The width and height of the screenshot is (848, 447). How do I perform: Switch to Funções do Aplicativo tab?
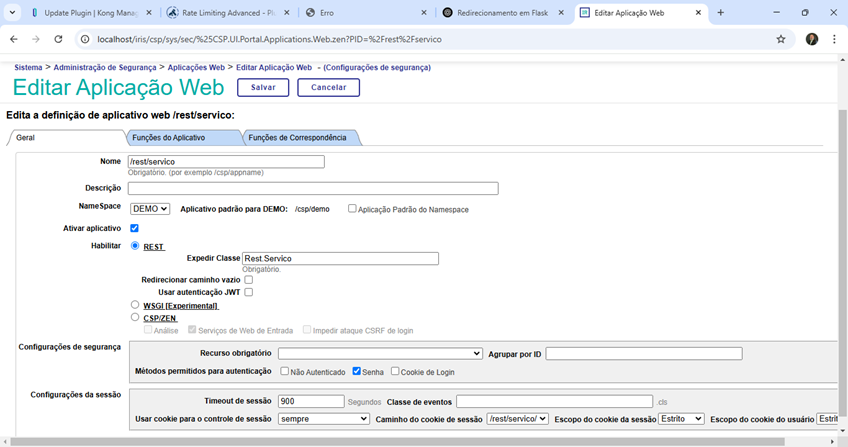click(169, 137)
